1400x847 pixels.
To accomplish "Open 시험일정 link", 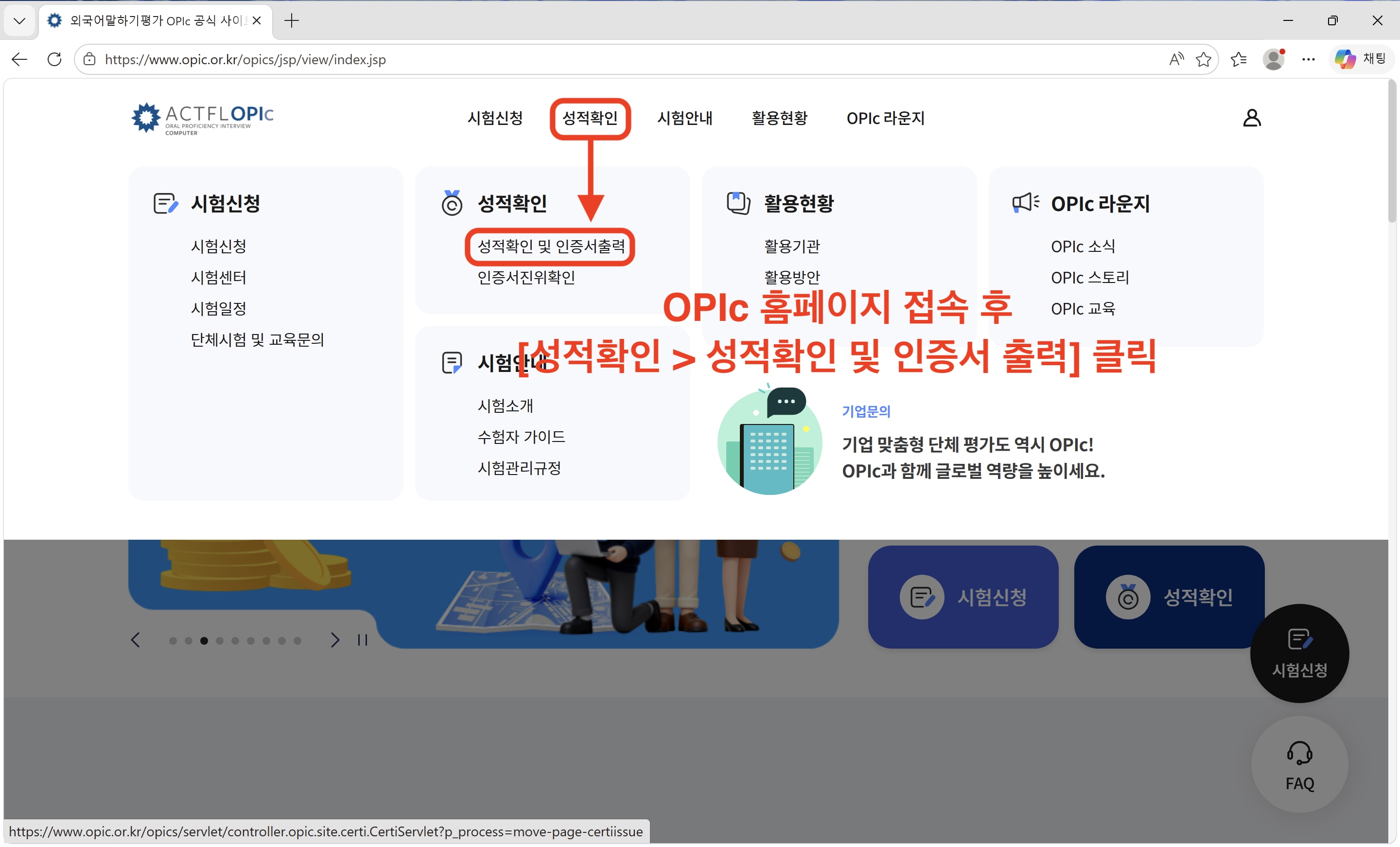I will 219,309.
